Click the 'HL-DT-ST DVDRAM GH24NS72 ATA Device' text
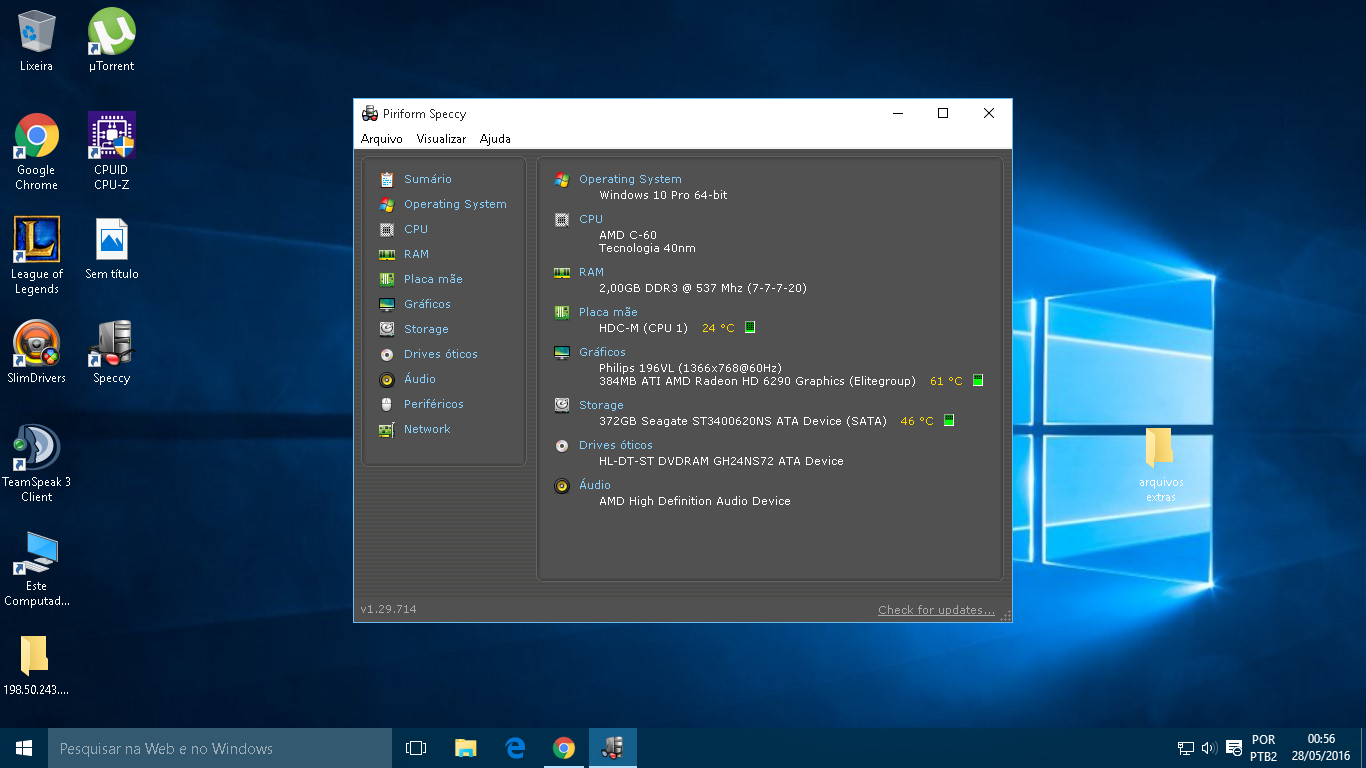Viewport: 1366px width, 768px height. click(x=721, y=461)
